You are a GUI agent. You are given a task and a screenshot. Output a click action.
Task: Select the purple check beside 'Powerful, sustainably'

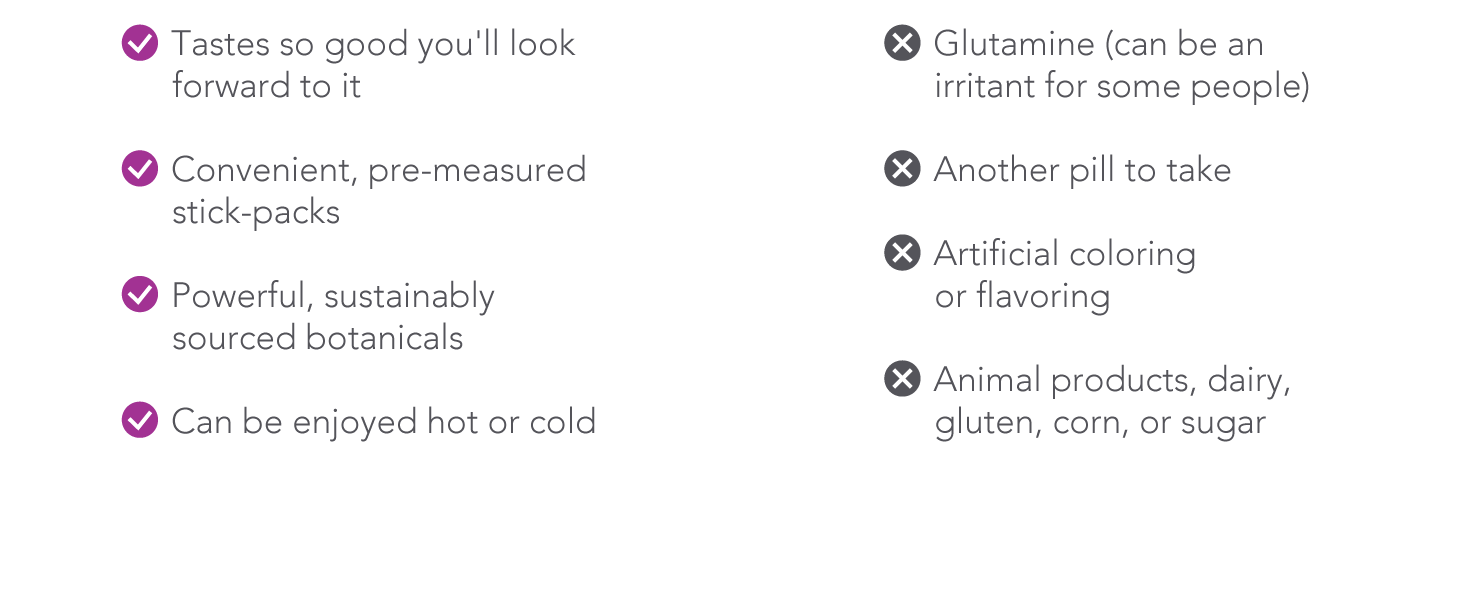(x=140, y=295)
